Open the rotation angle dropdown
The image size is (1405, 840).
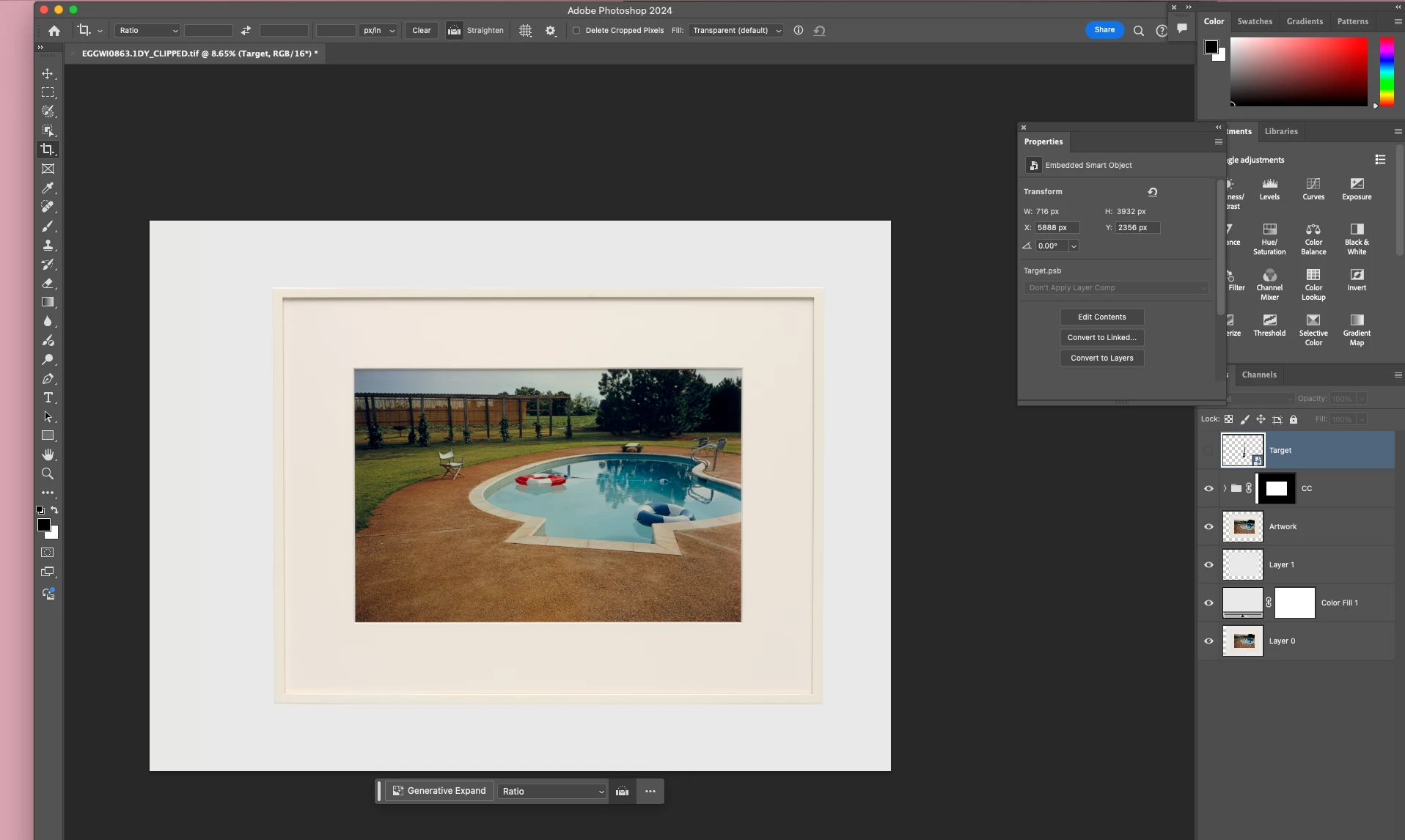click(1074, 246)
